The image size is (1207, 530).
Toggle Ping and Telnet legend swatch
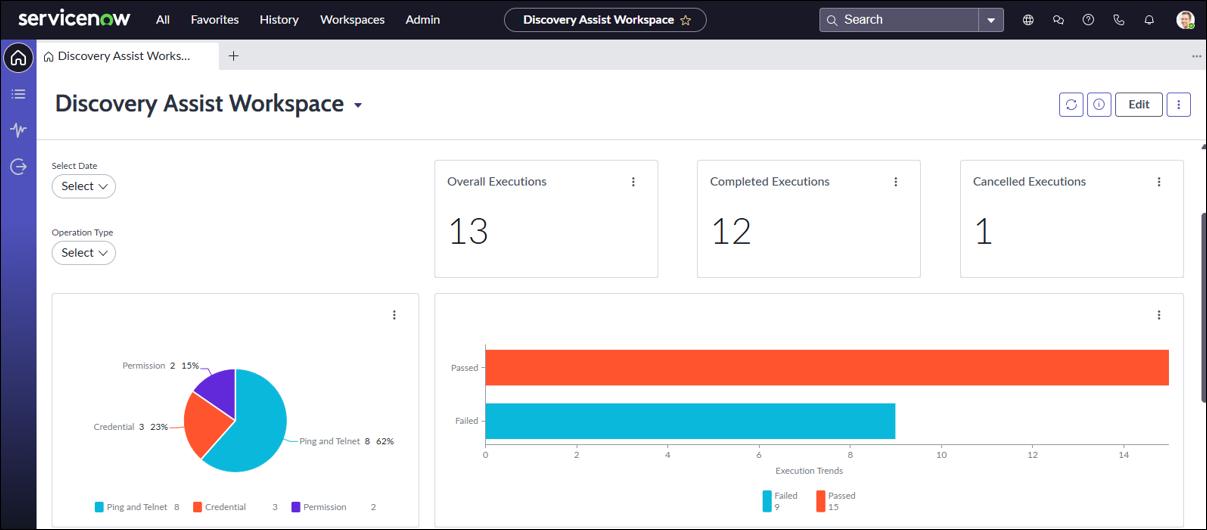click(99, 507)
